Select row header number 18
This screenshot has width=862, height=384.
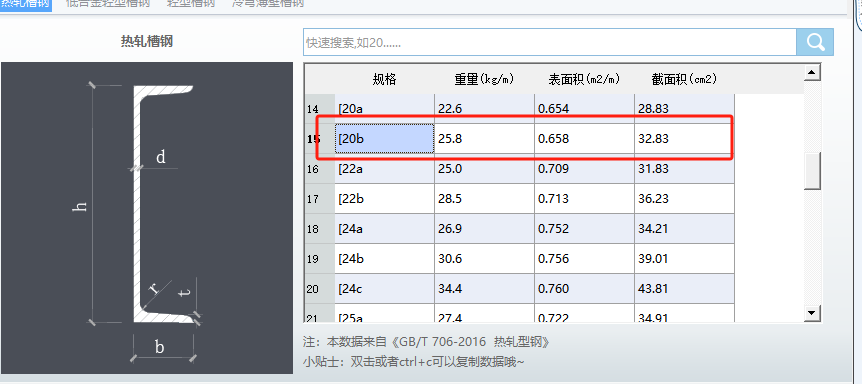319,229
